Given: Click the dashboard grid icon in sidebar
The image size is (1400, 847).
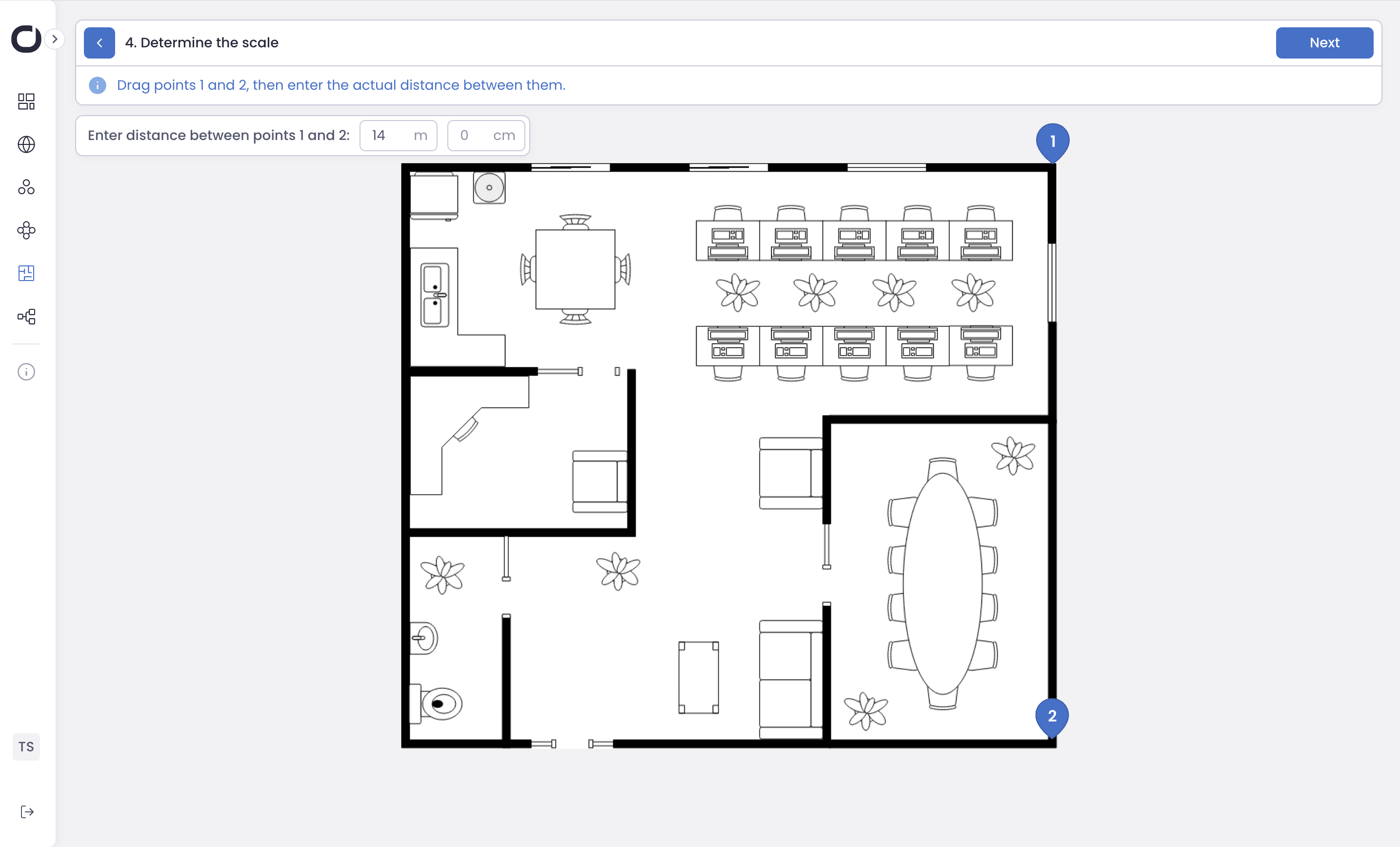Looking at the screenshot, I should tap(26, 101).
